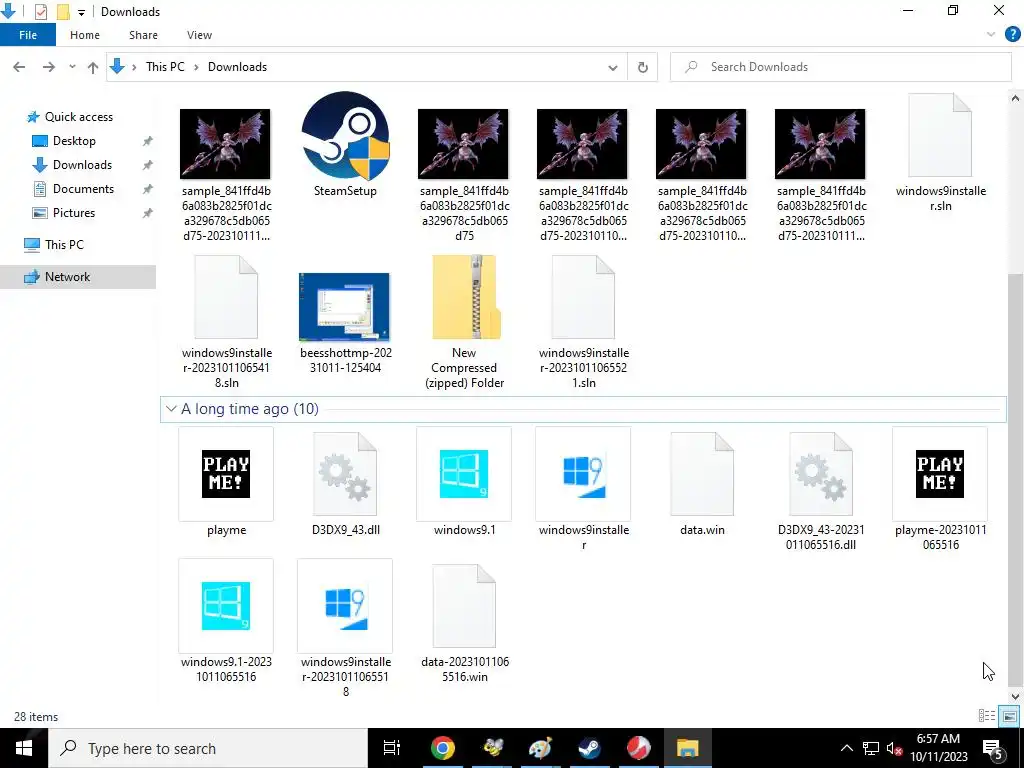Screen dimensions: 1024x768
Task: Go up one folder level
Action: [93, 67]
